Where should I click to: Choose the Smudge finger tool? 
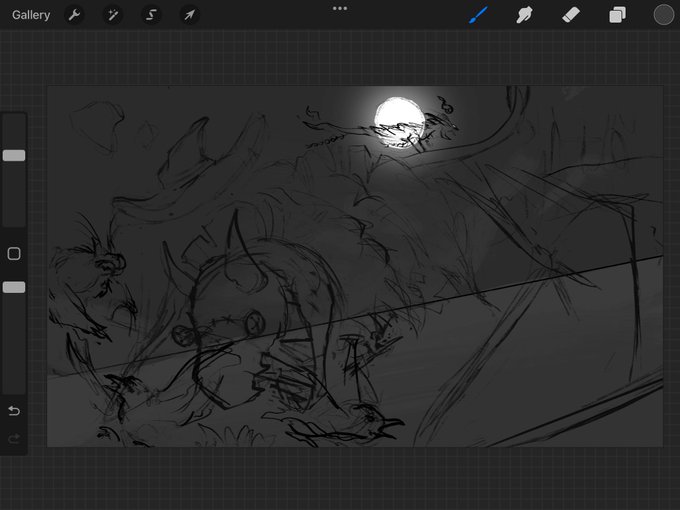tap(524, 15)
